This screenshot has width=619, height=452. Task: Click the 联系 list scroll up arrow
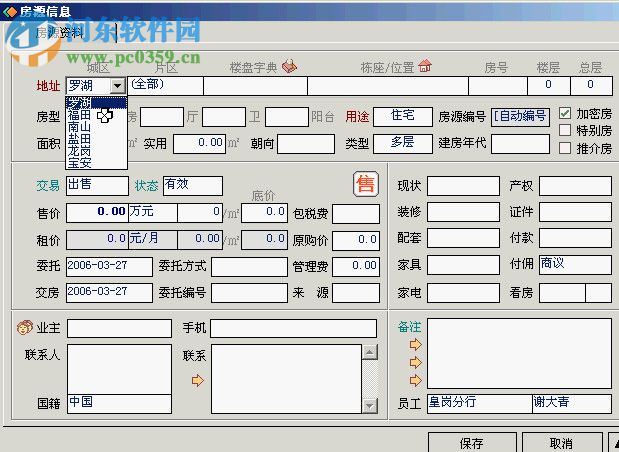pyautogui.click(x=370, y=352)
